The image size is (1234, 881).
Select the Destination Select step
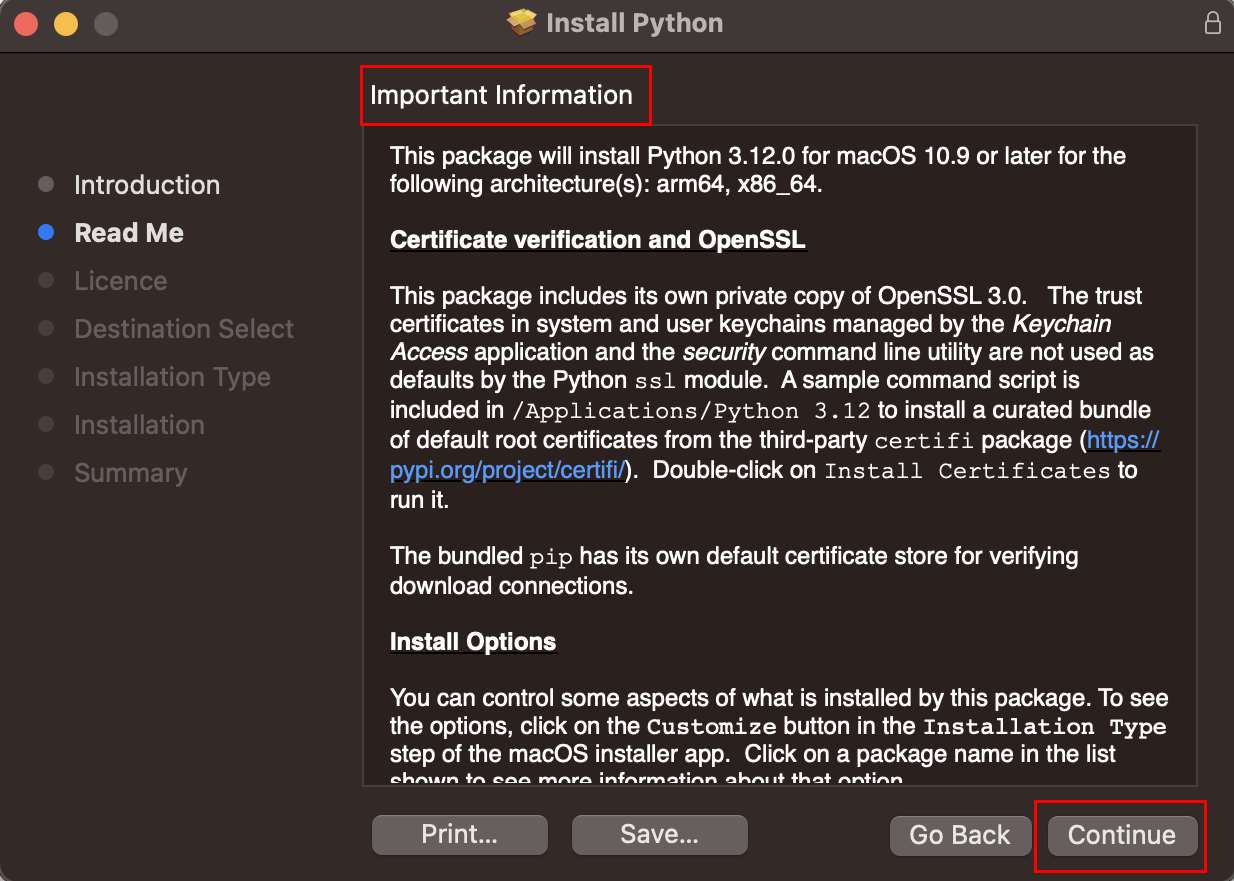(184, 329)
